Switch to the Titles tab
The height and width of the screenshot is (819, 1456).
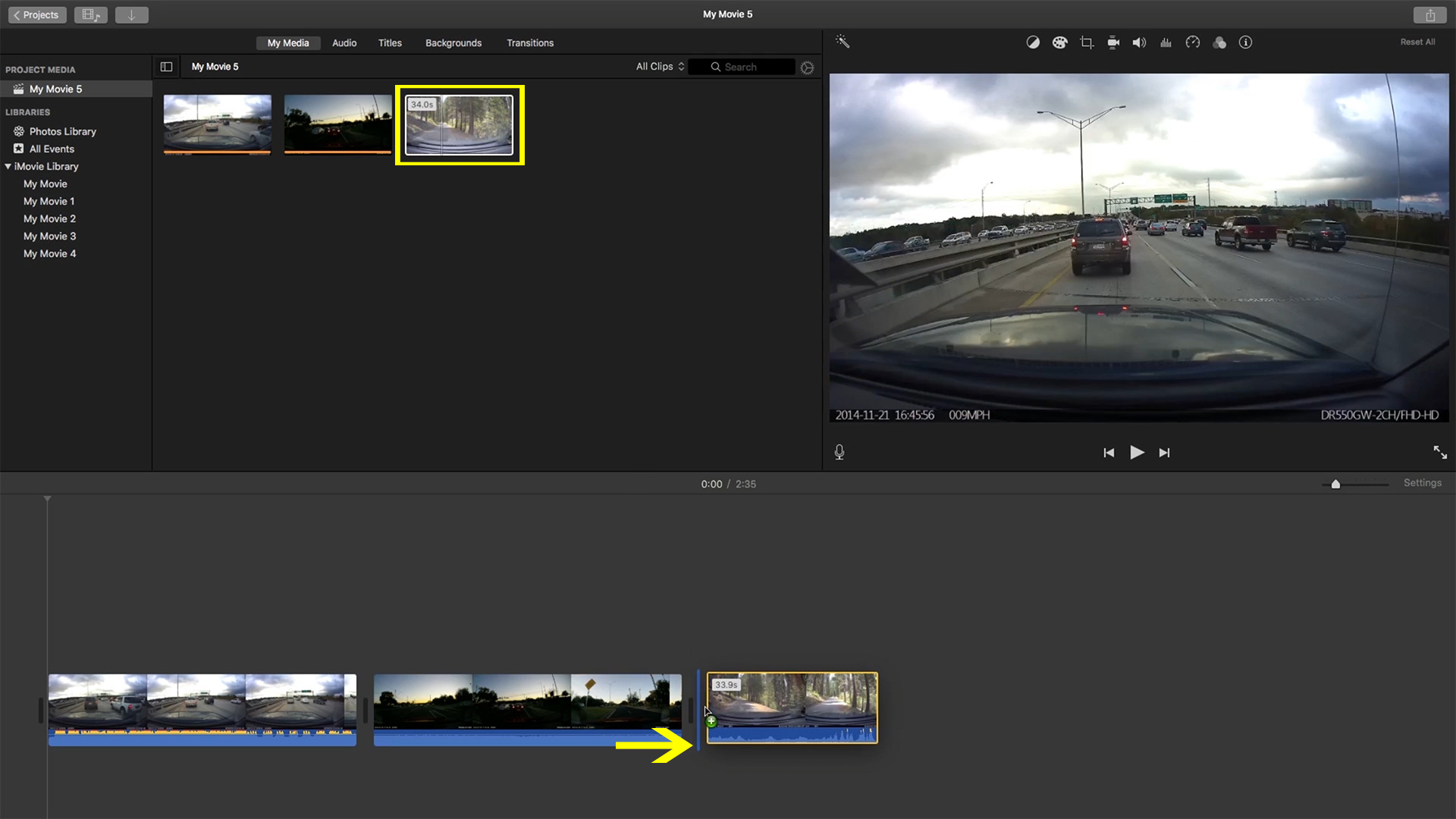[x=390, y=43]
